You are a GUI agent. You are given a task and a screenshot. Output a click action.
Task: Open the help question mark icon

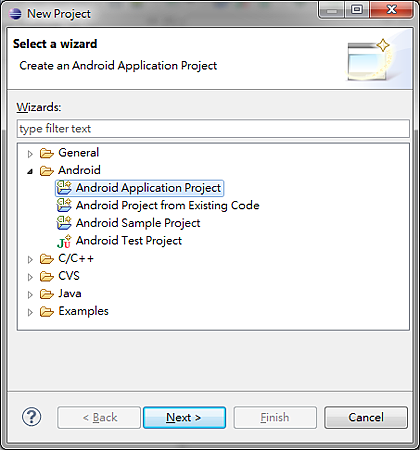click(x=31, y=417)
